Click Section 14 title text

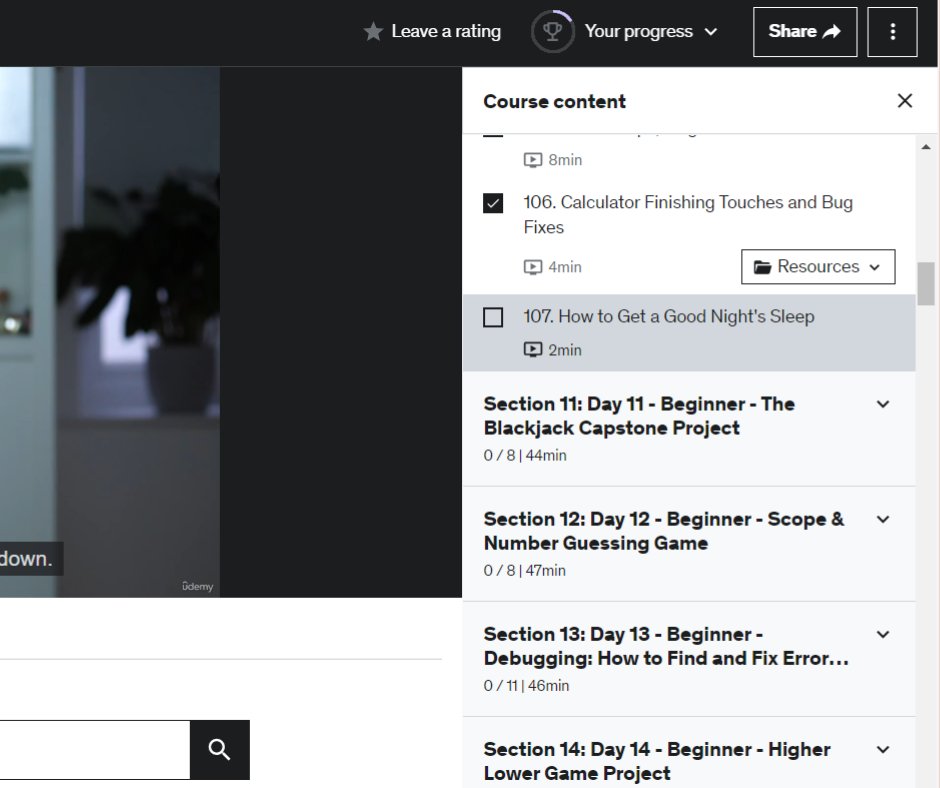[x=657, y=762]
